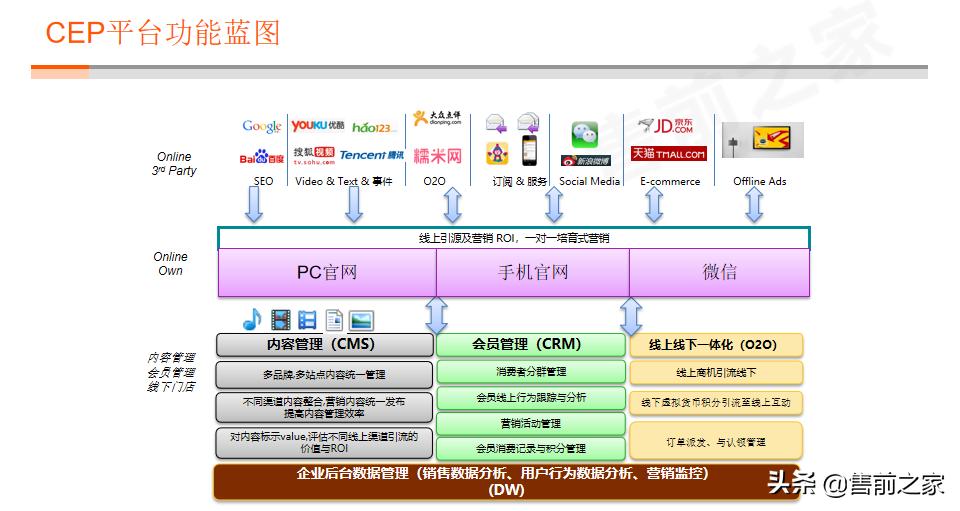
Task: Select the JD.com logo
Action: point(666,126)
